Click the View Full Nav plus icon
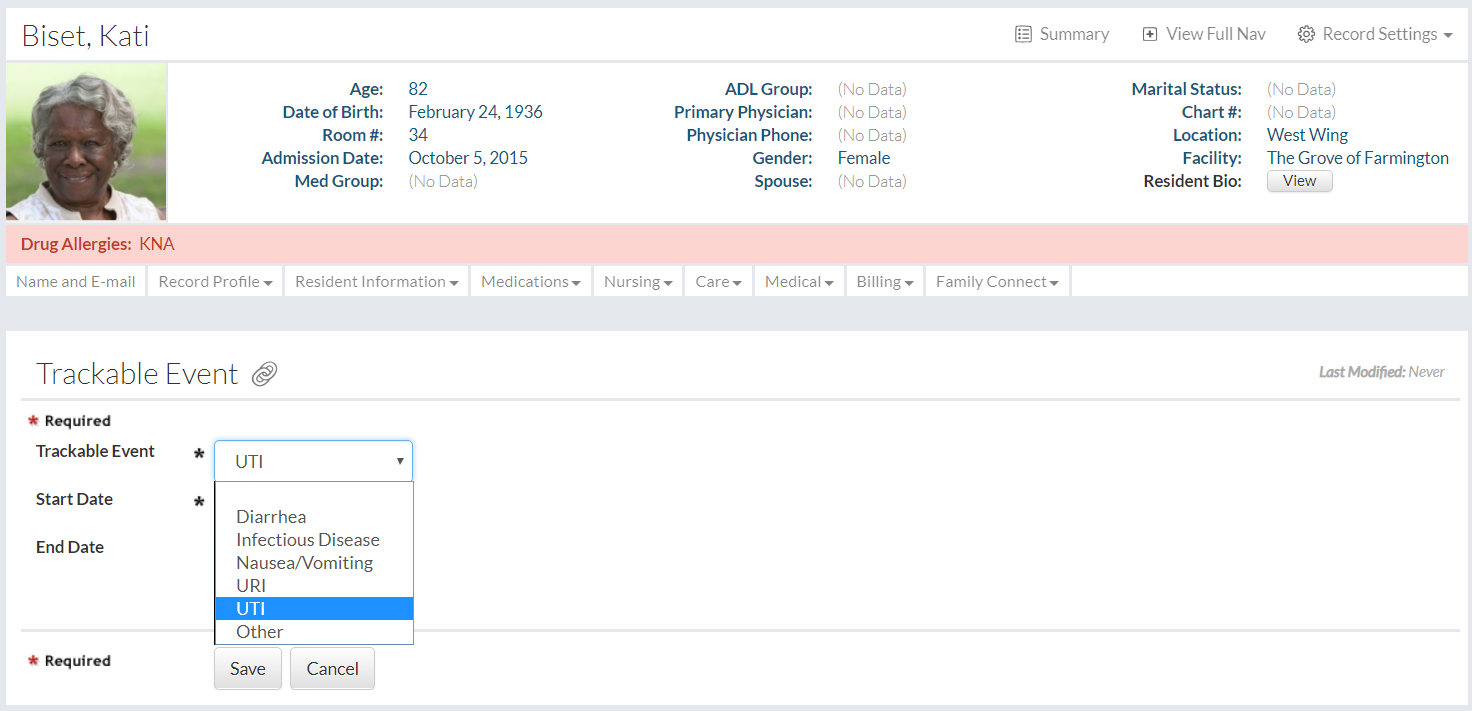 coord(1150,34)
